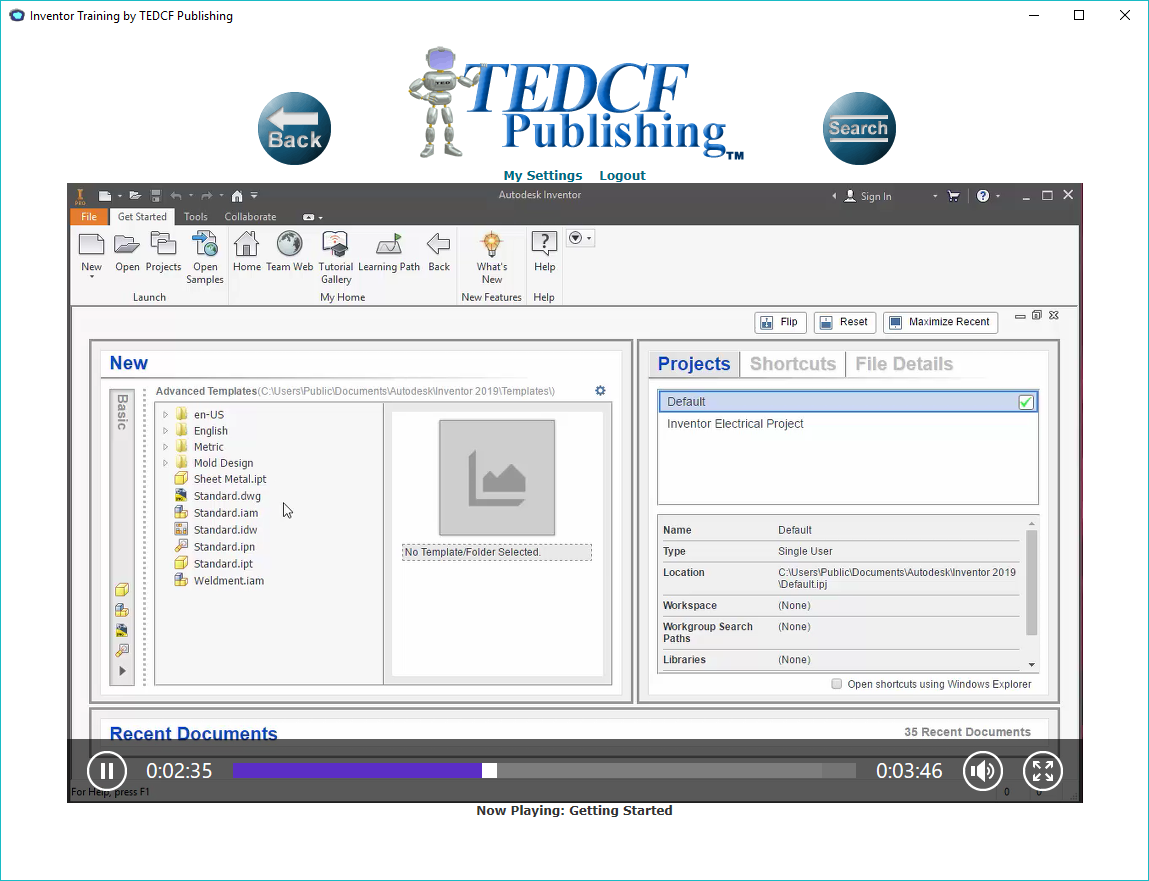This screenshot has height=881, width=1149.
Task: Open the Sign In dropdown arrow
Action: [935, 196]
